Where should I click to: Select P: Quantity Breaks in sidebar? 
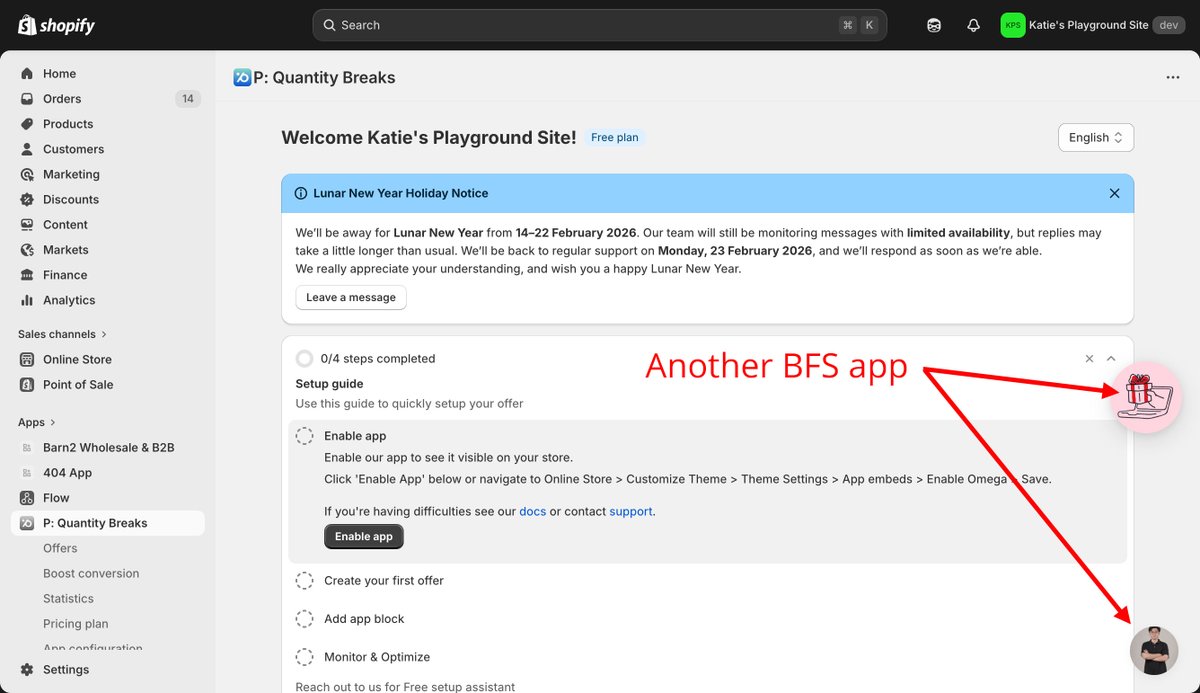(x=108, y=523)
